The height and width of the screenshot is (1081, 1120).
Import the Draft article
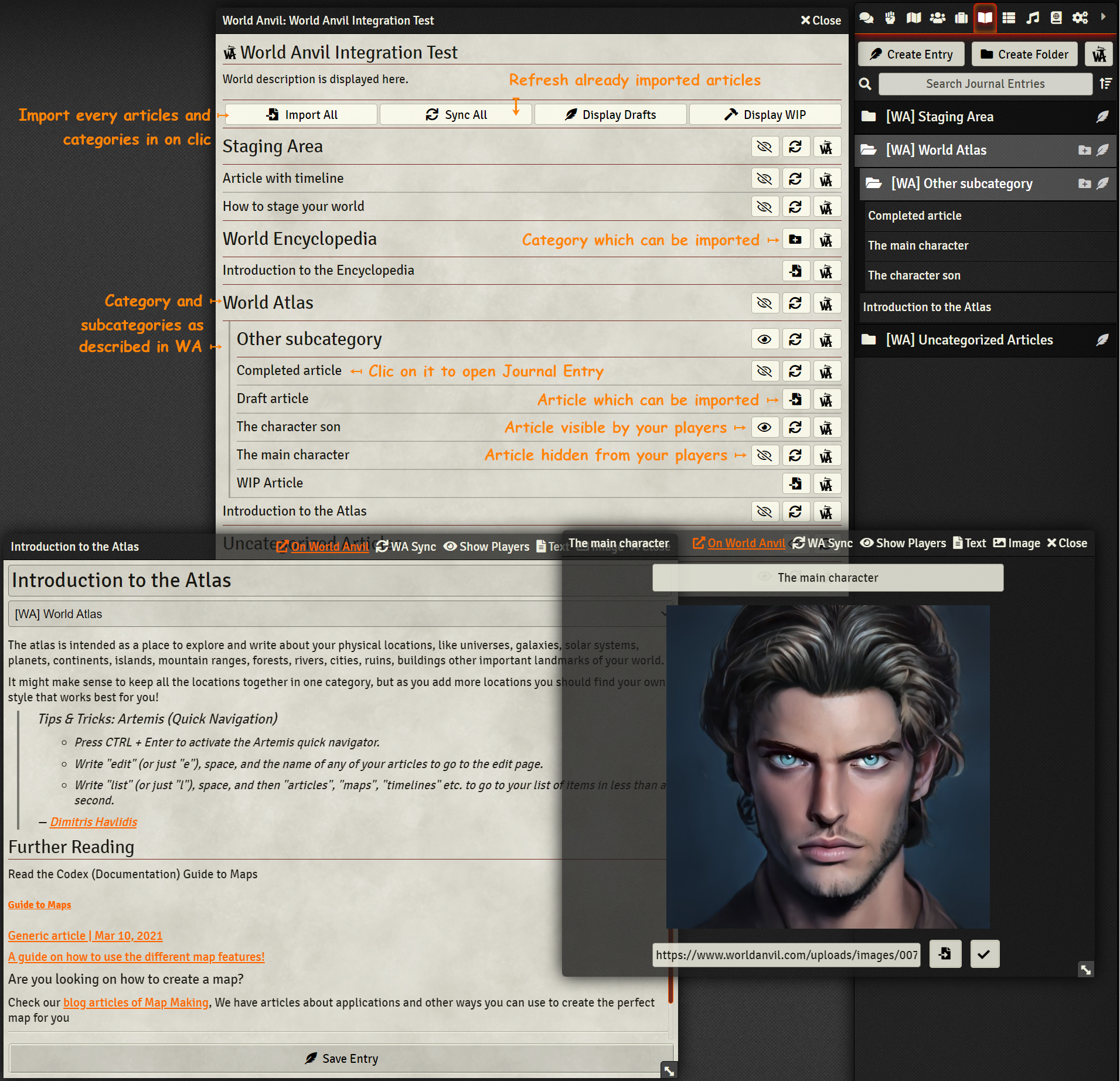tap(795, 399)
